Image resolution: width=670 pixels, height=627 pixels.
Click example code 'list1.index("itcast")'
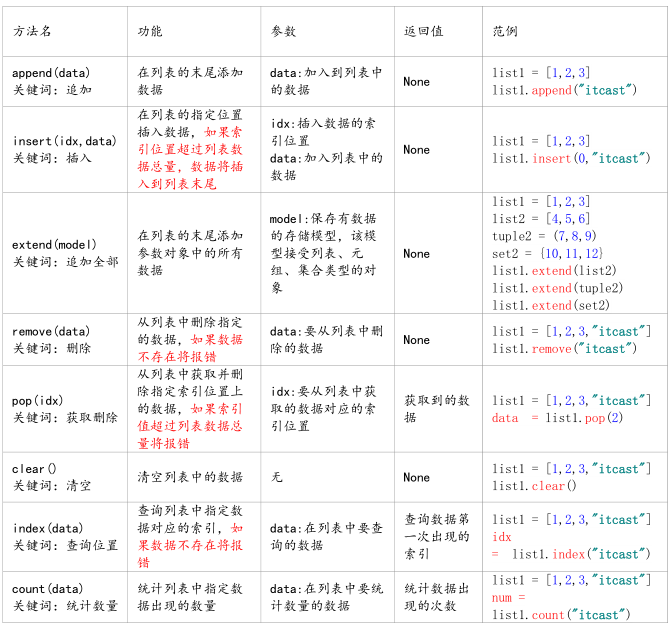(582, 554)
